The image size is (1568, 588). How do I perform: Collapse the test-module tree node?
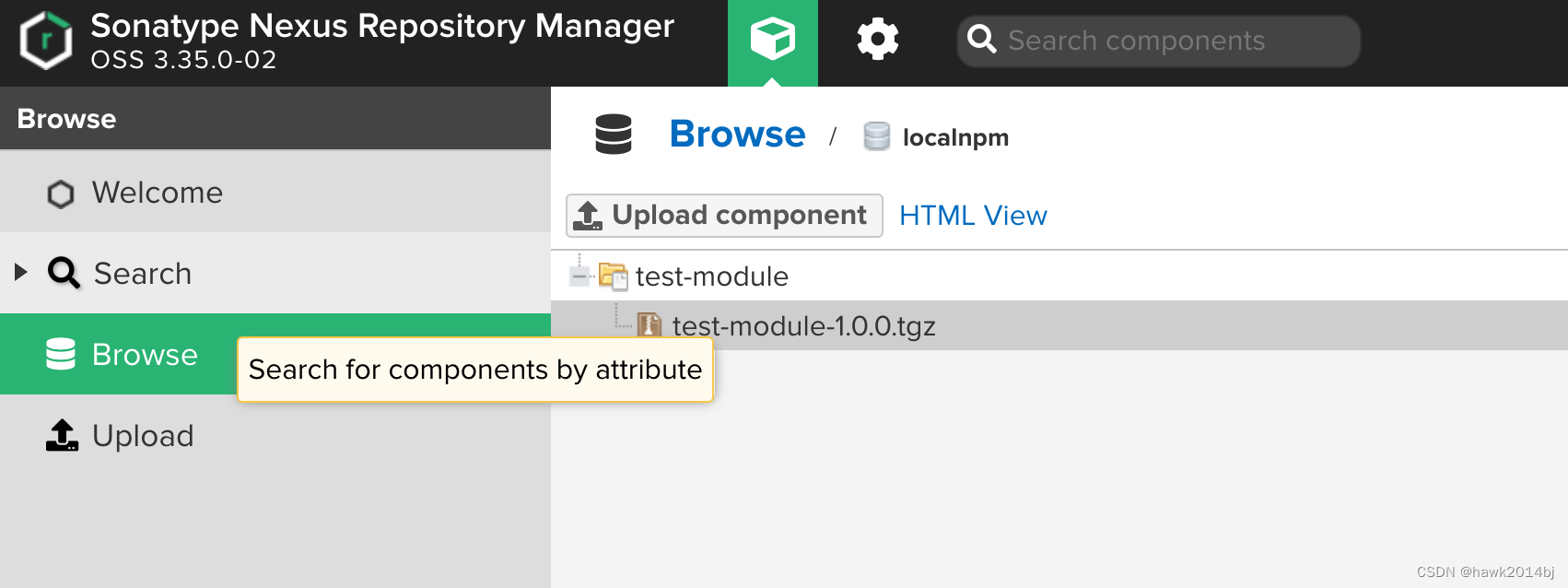click(x=579, y=276)
